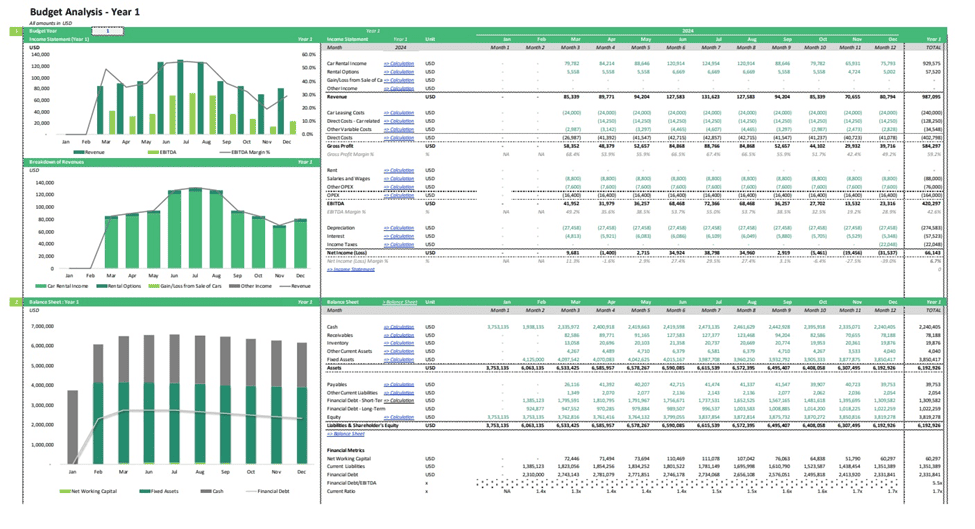Open Calculation link for Income Taxes
This screenshot has width=975, height=529.
pos(399,244)
